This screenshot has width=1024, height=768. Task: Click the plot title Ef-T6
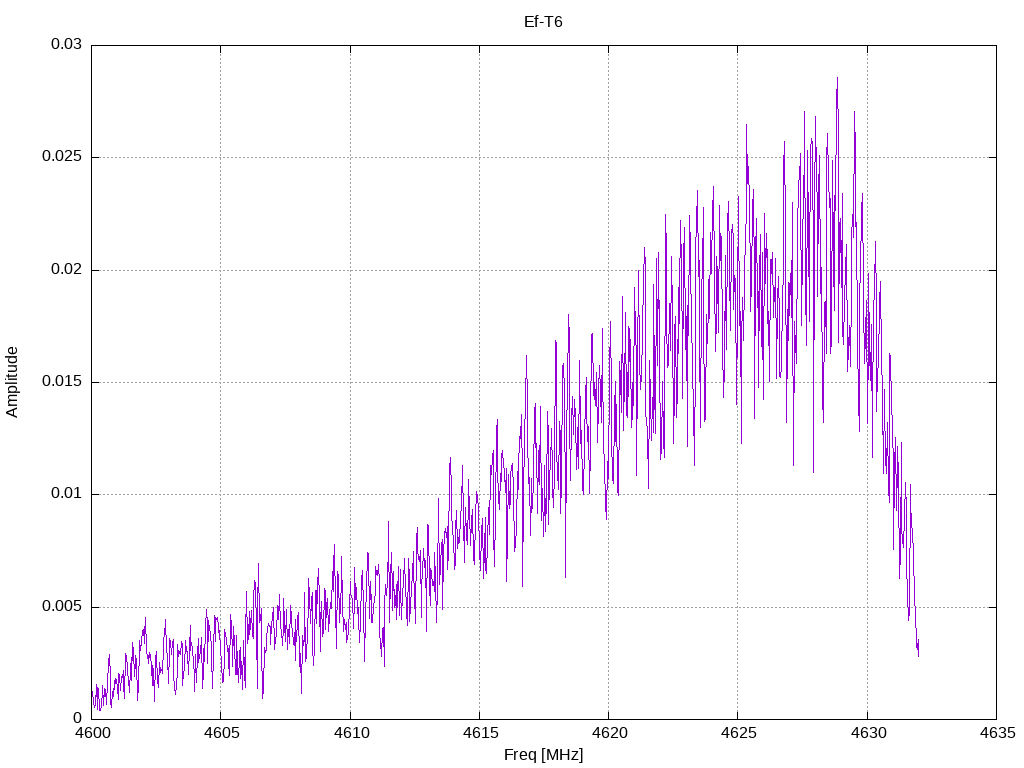pos(543,22)
